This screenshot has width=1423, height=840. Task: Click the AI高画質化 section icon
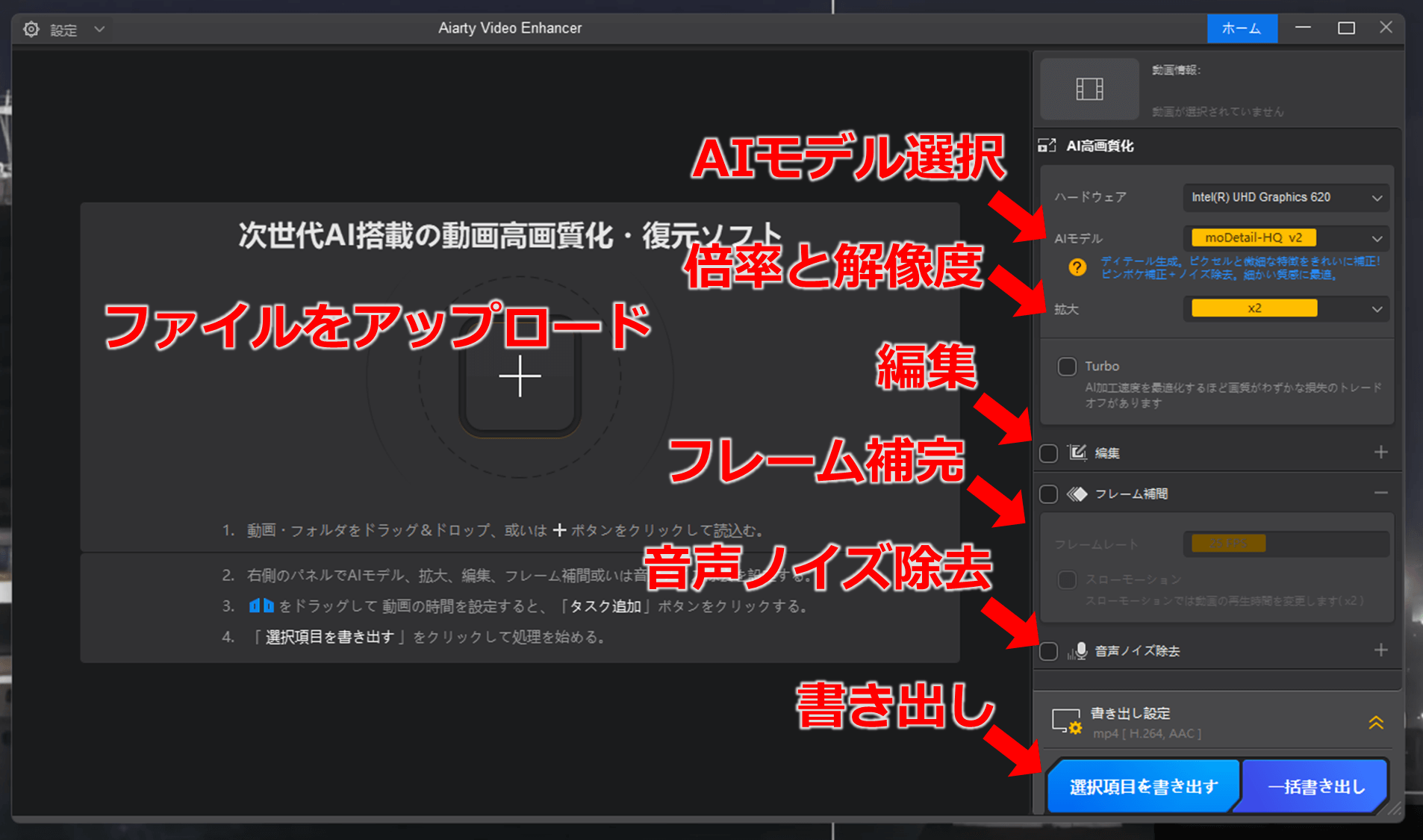(x=1047, y=146)
